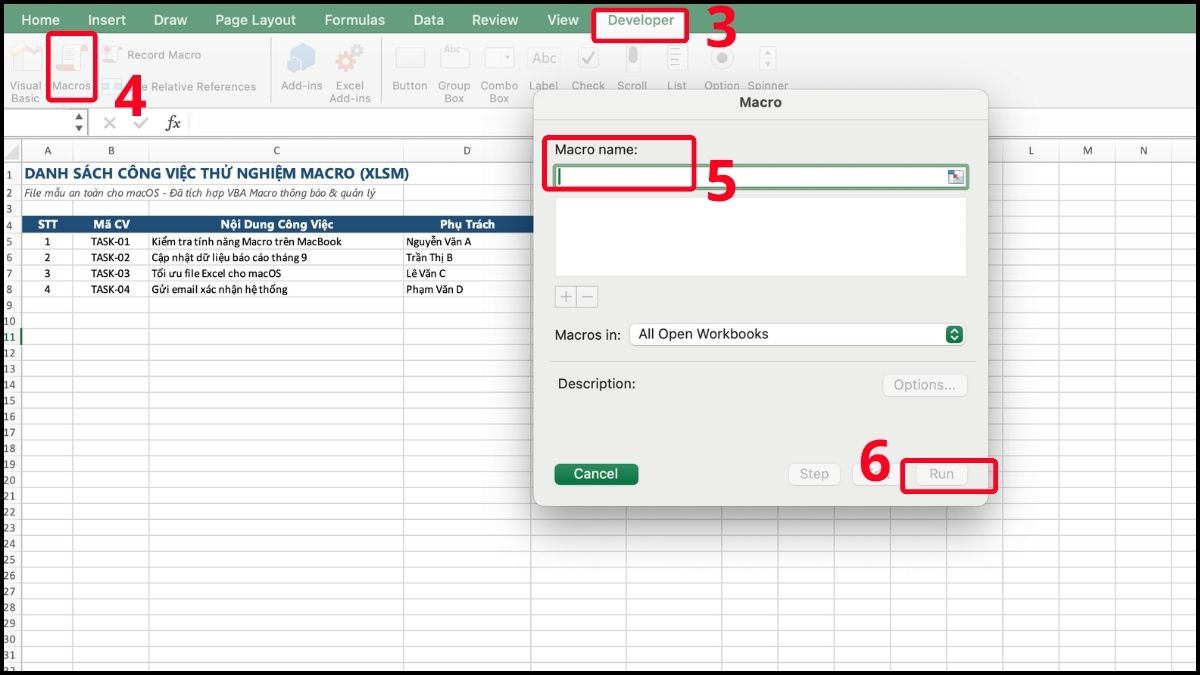This screenshot has width=1200, height=675.
Task: Click the Options... button
Action: (x=925, y=385)
